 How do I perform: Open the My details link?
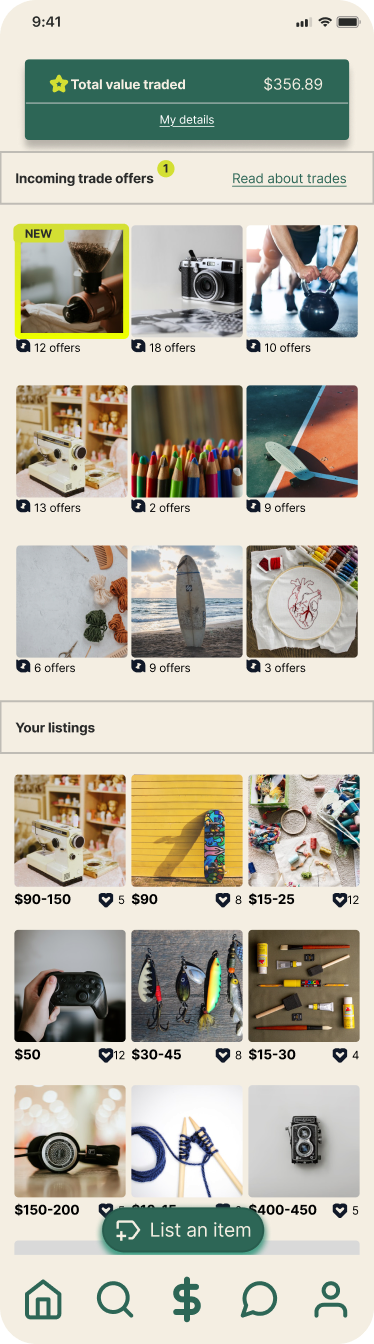pos(187,120)
